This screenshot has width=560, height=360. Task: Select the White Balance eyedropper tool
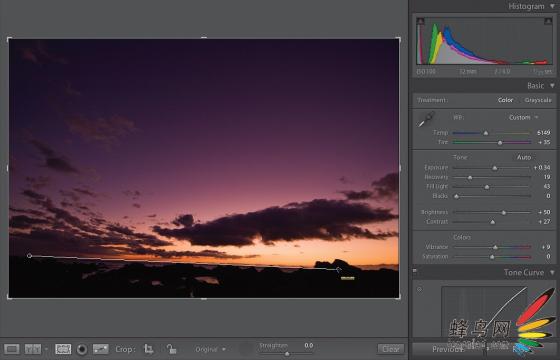(x=426, y=119)
